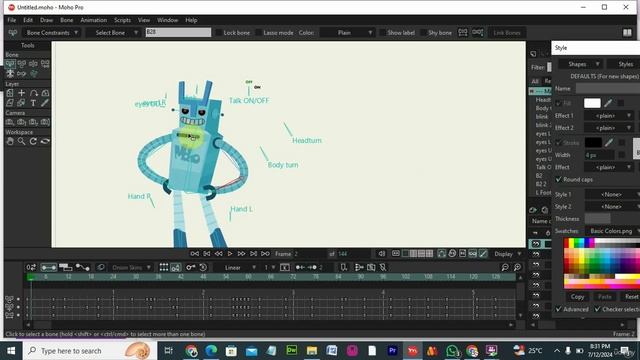Select the Insert Text tool
Viewport: 640px width, 360px height.
33,103
